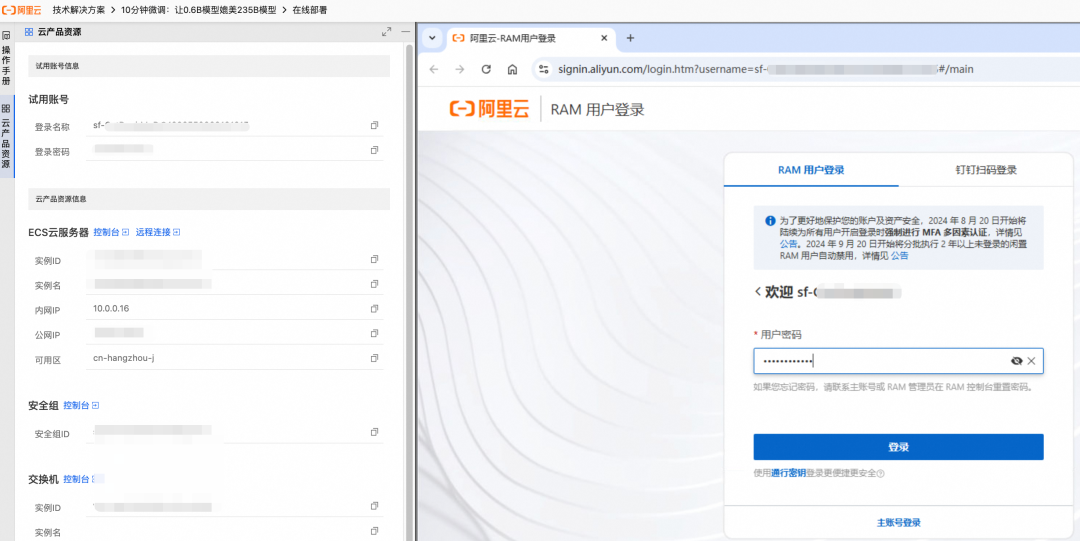
Task: Open a new browser tab
Action: (630, 38)
